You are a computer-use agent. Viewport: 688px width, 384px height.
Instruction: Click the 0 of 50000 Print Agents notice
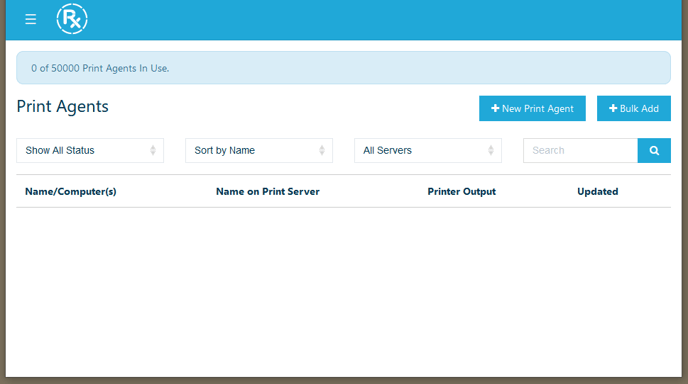point(344,68)
